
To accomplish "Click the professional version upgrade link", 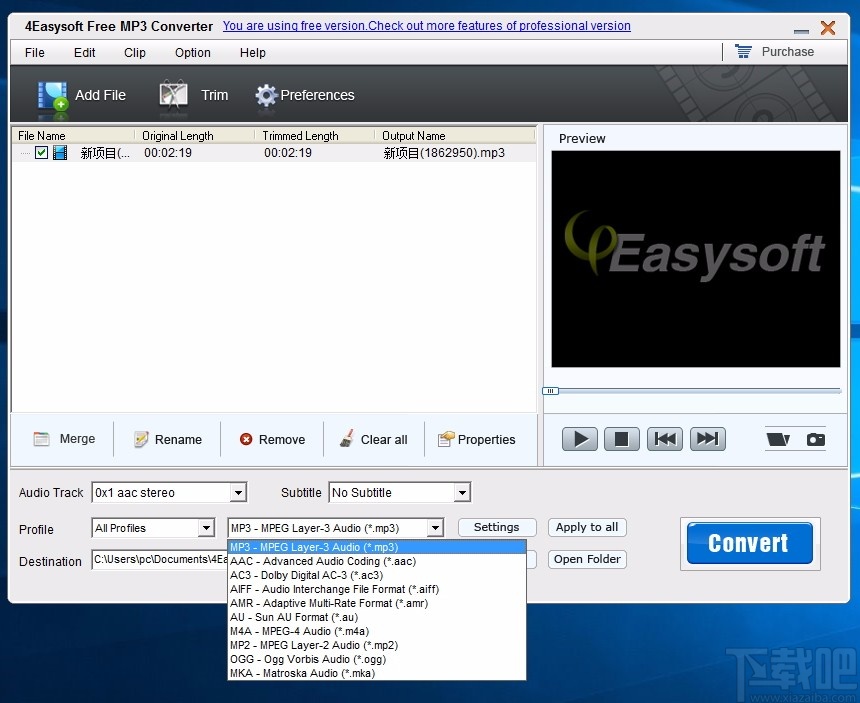I will [x=427, y=26].
